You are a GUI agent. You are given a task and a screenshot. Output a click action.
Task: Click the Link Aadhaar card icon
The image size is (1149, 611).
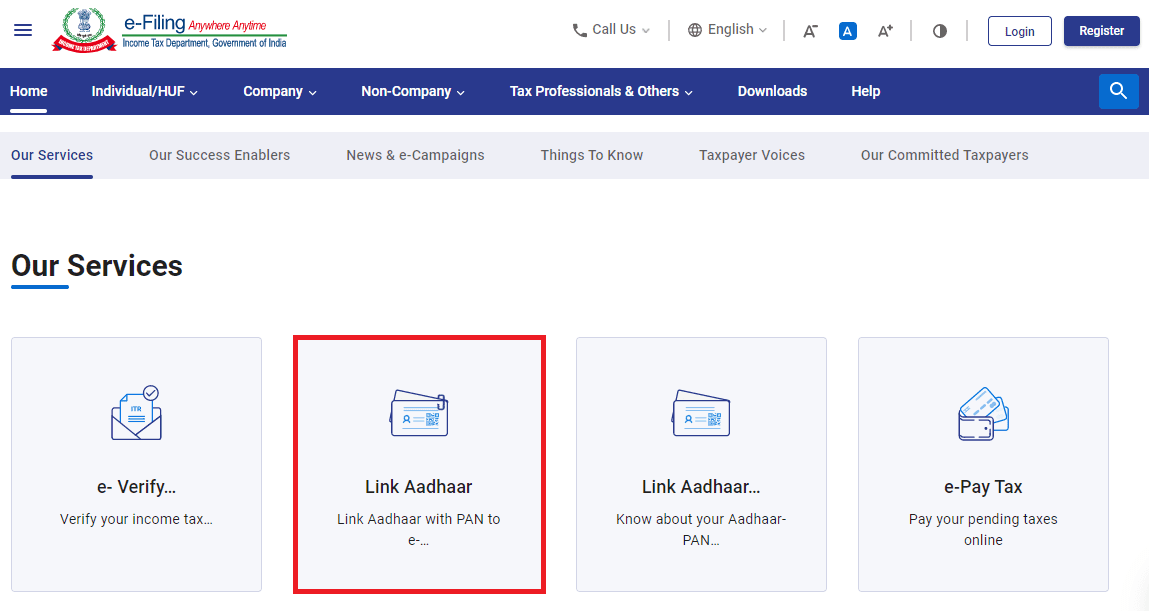coord(419,413)
